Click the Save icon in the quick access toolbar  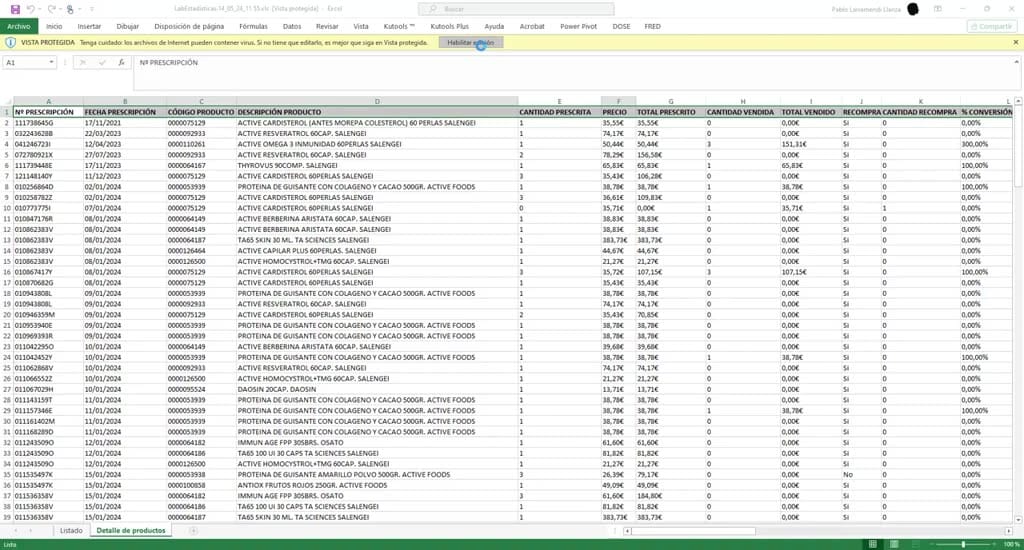pos(15,9)
